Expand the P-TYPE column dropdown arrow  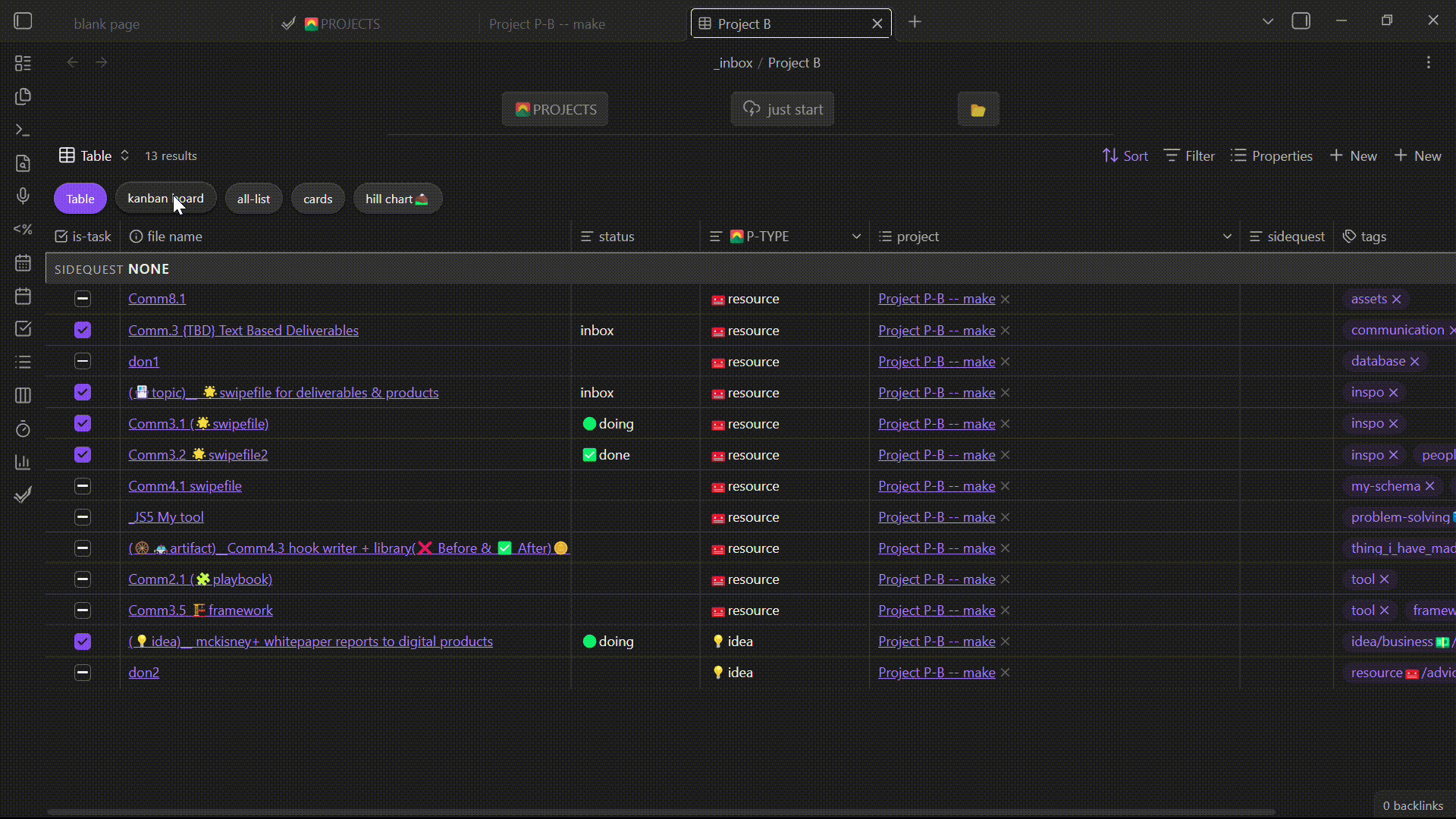click(x=856, y=237)
